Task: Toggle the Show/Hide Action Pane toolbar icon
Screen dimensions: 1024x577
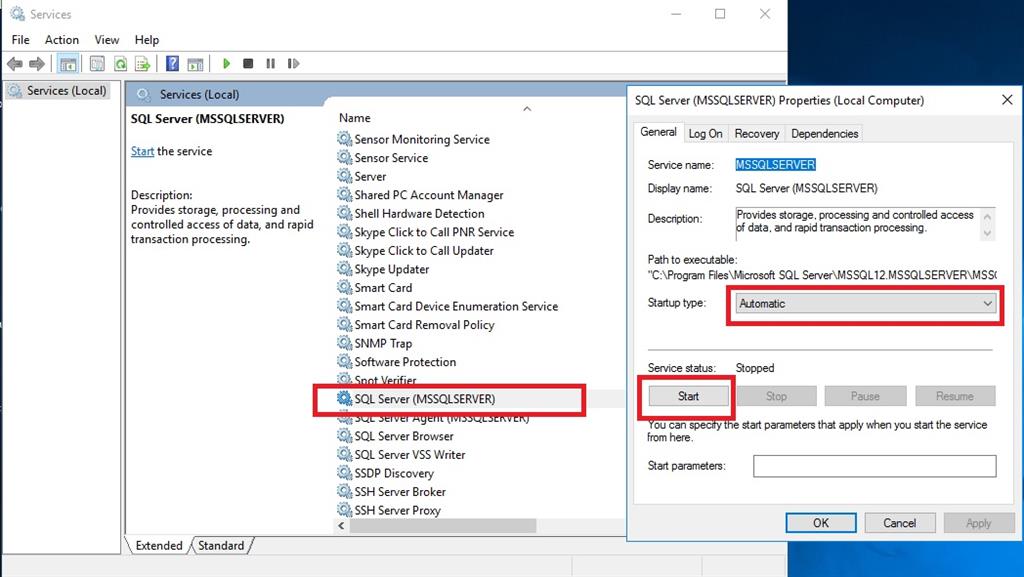Action: tap(195, 63)
